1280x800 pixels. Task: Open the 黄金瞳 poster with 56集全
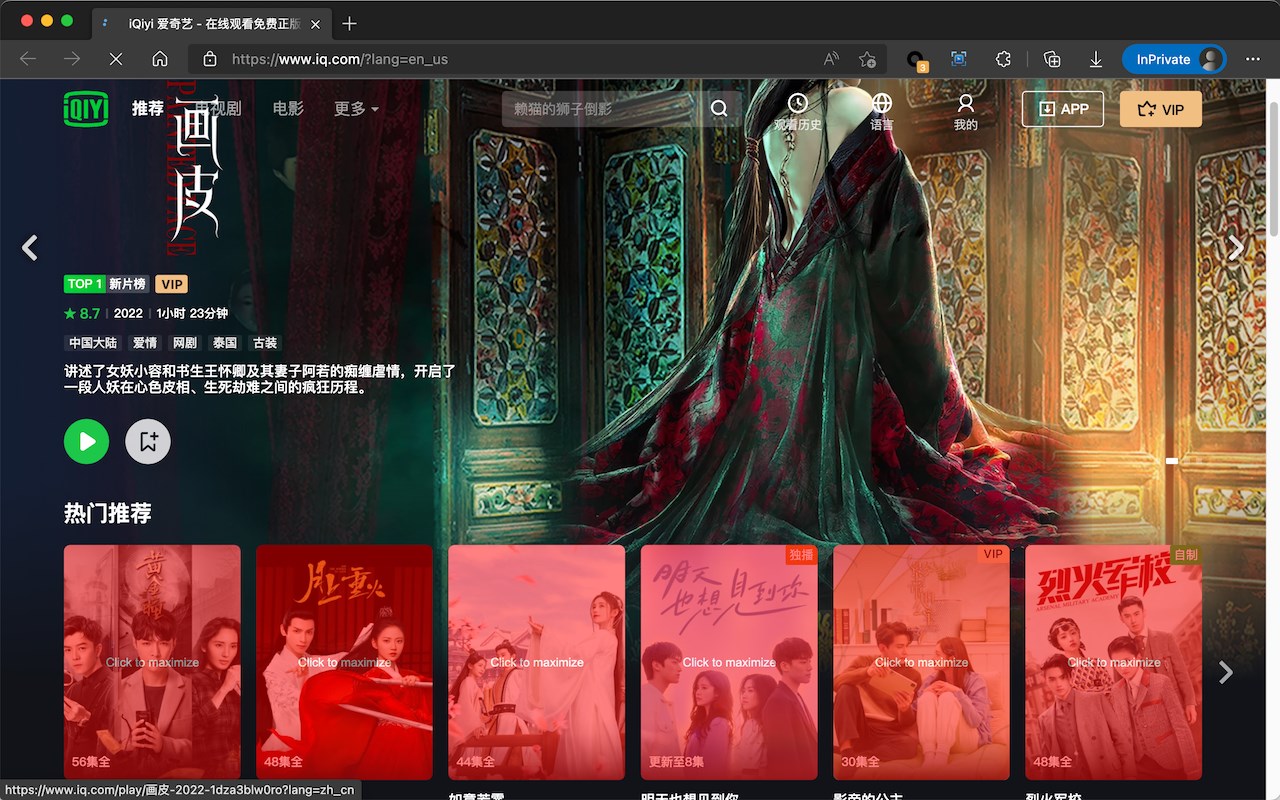click(x=152, y=662)
